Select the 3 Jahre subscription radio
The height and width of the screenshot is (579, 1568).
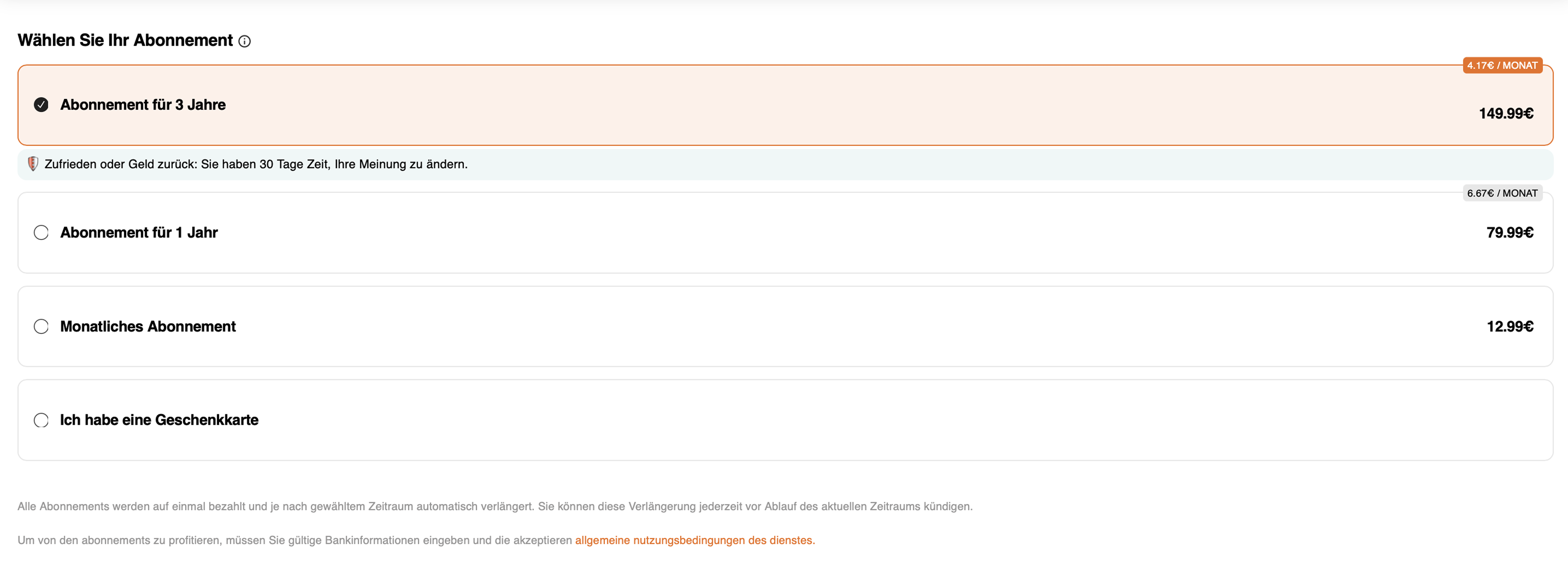41,105
